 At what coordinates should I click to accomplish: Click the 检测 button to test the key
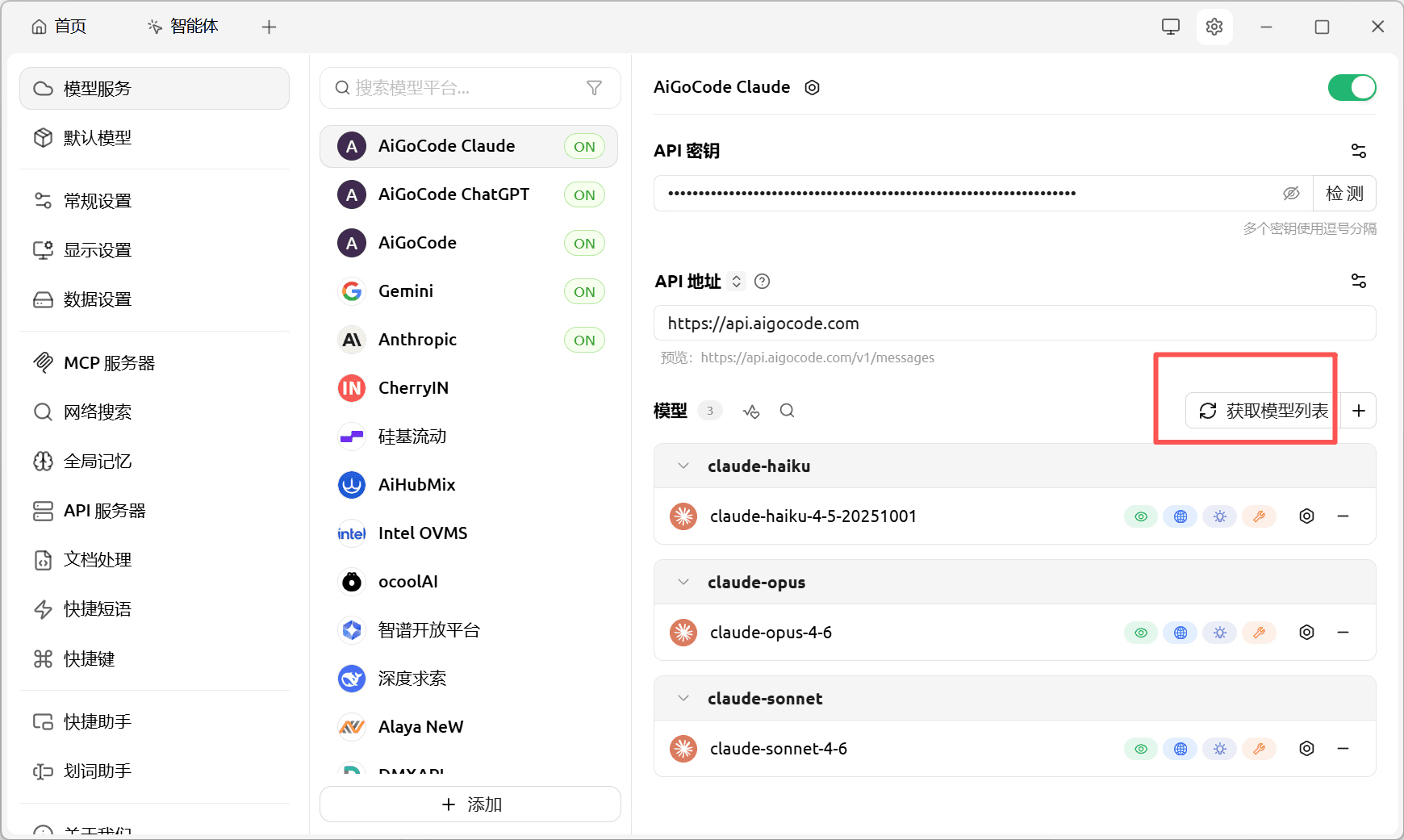click(x=1344, y=194)
